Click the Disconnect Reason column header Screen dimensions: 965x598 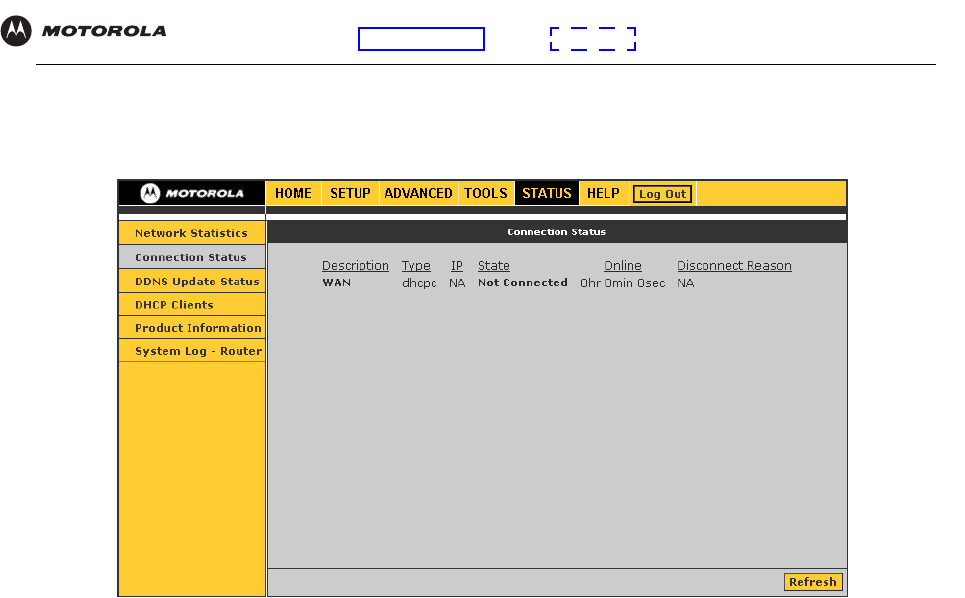pyautogui.click(x=734, y=266)
